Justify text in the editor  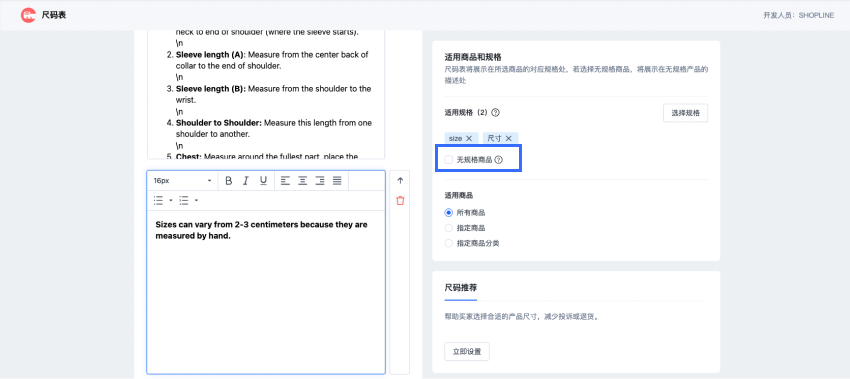[x=337, y=181]
